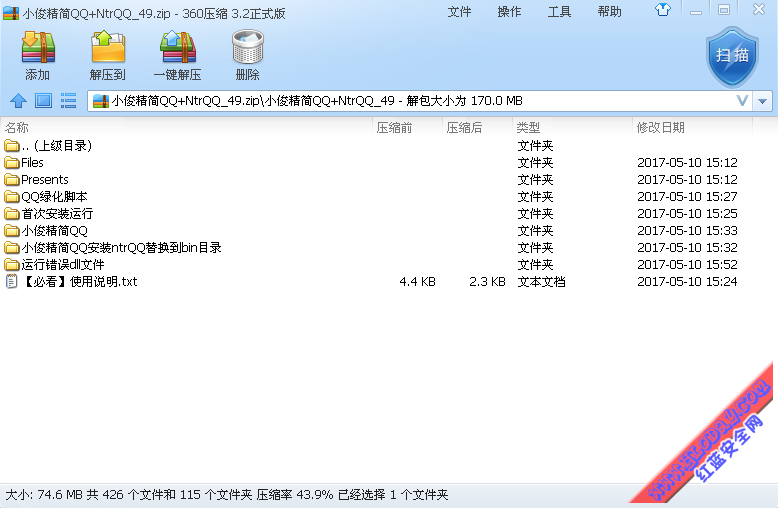Screen dimensions: 778x508
Task: Switch to large icon view mode
Action: (44, 101)
